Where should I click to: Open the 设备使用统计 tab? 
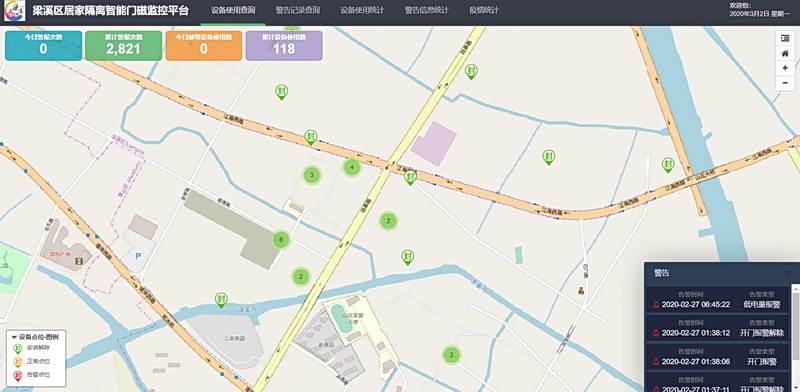point(362,10)
